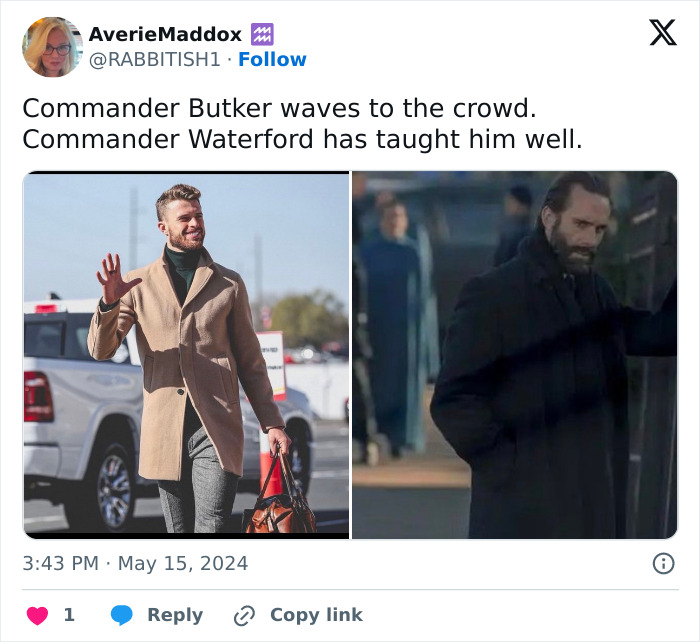The height and width of the screenshot is (642, 700).
Task: Open left photo of man waving
Action: [186, 355]
